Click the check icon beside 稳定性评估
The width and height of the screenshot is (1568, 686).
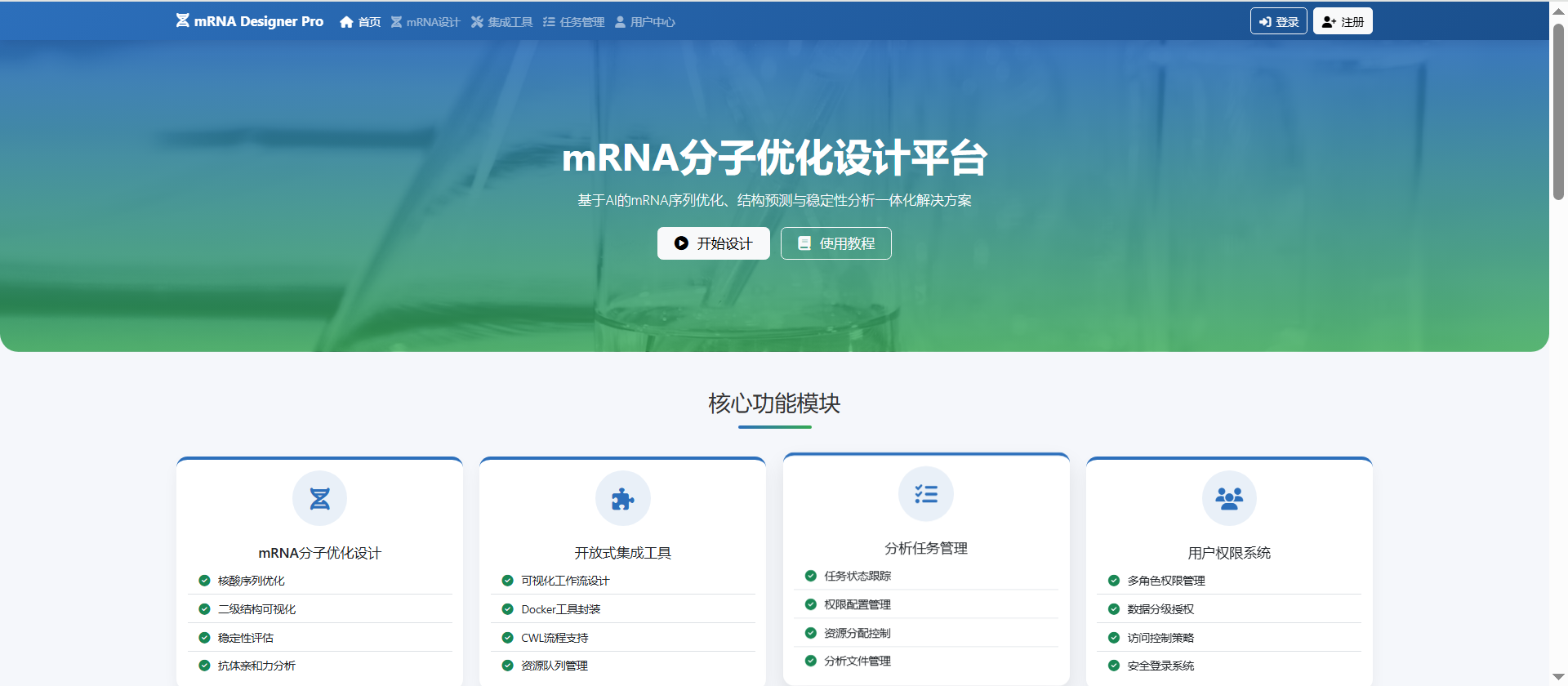point(204,638)
